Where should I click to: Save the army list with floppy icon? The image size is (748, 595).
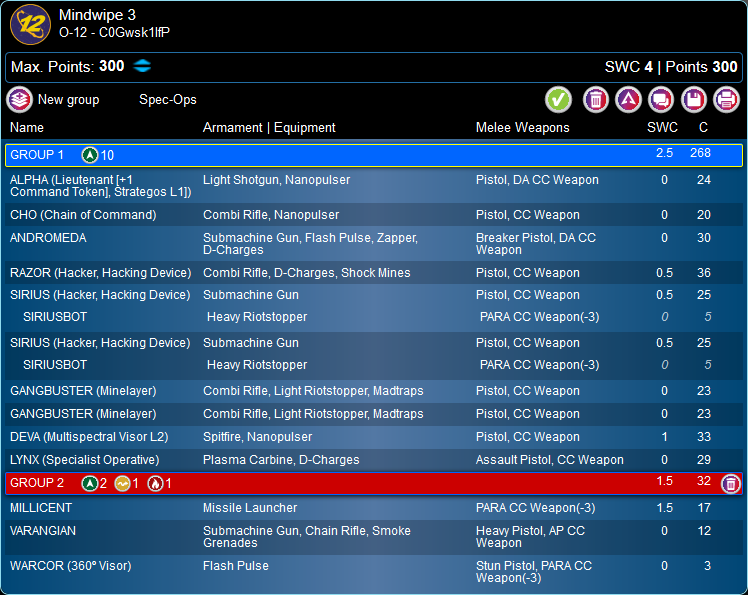[x=693, y=100]
